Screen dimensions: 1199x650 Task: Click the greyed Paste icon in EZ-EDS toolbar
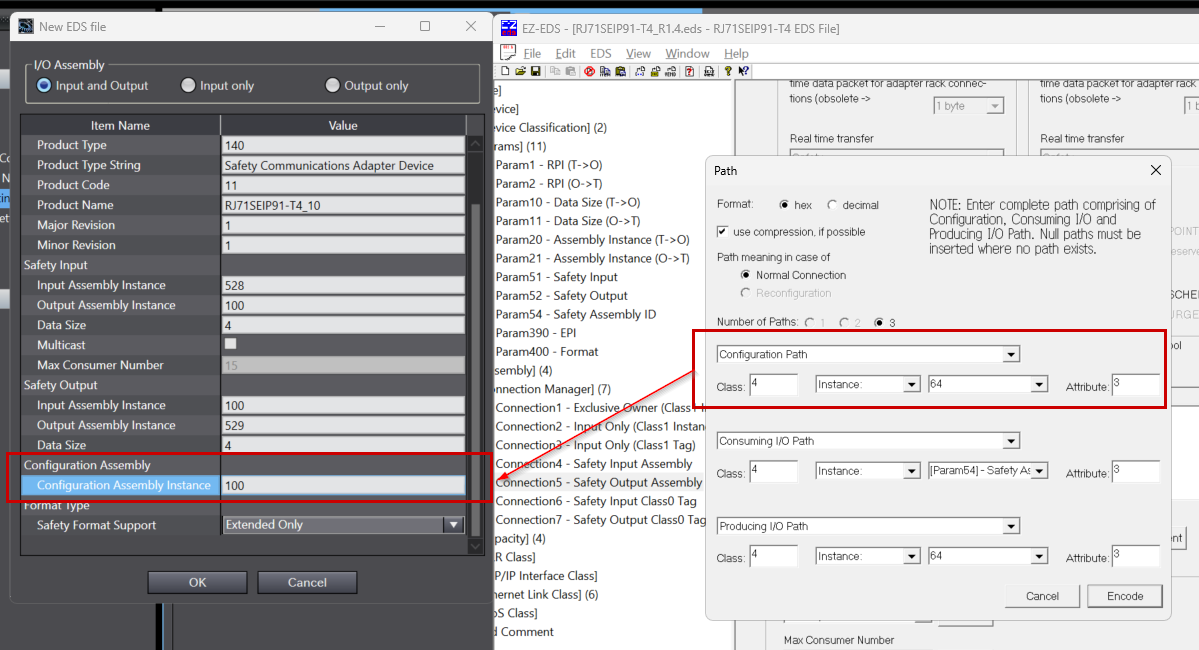570,71
